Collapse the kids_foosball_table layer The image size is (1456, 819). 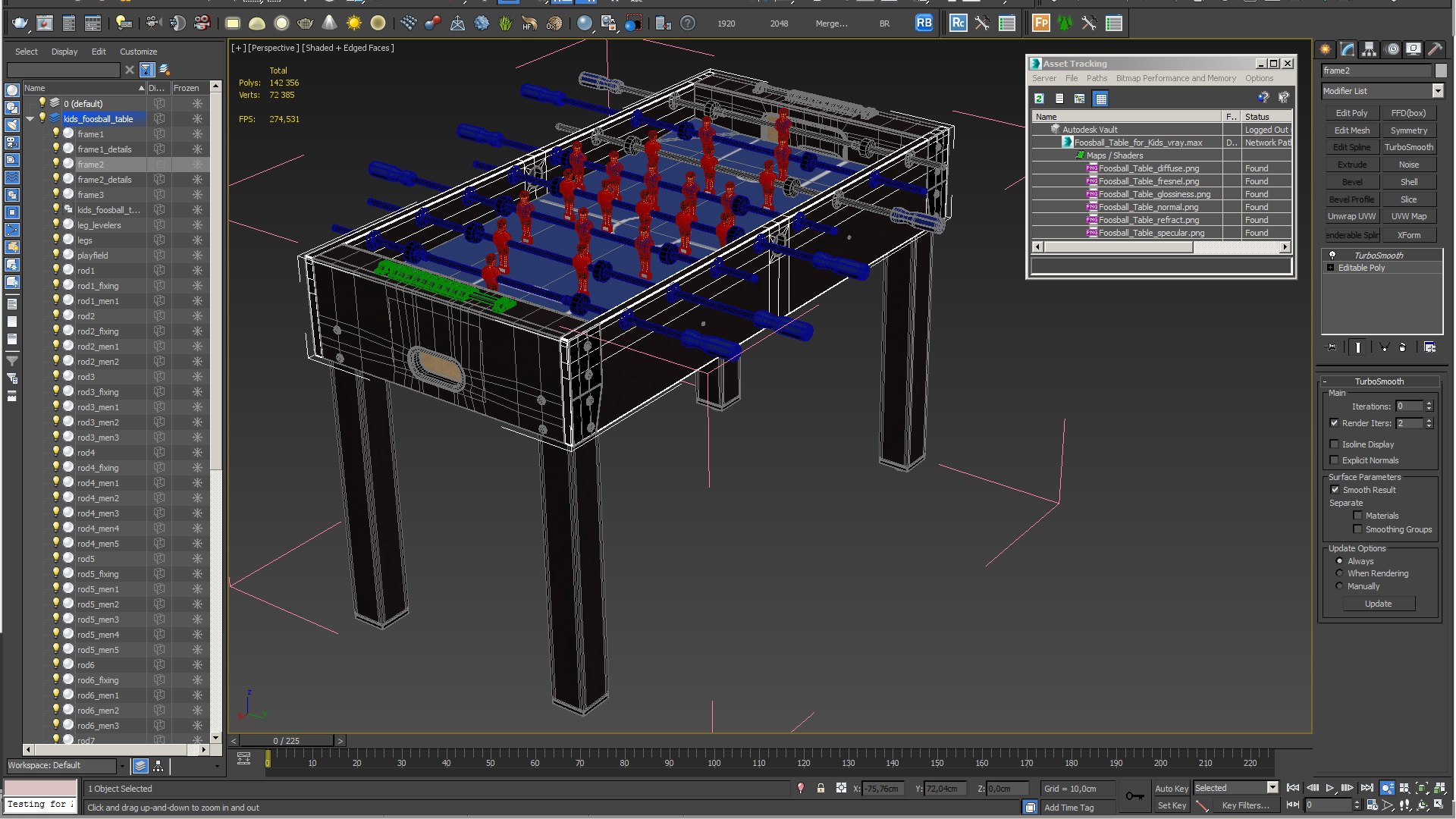[x=30, y=119]
